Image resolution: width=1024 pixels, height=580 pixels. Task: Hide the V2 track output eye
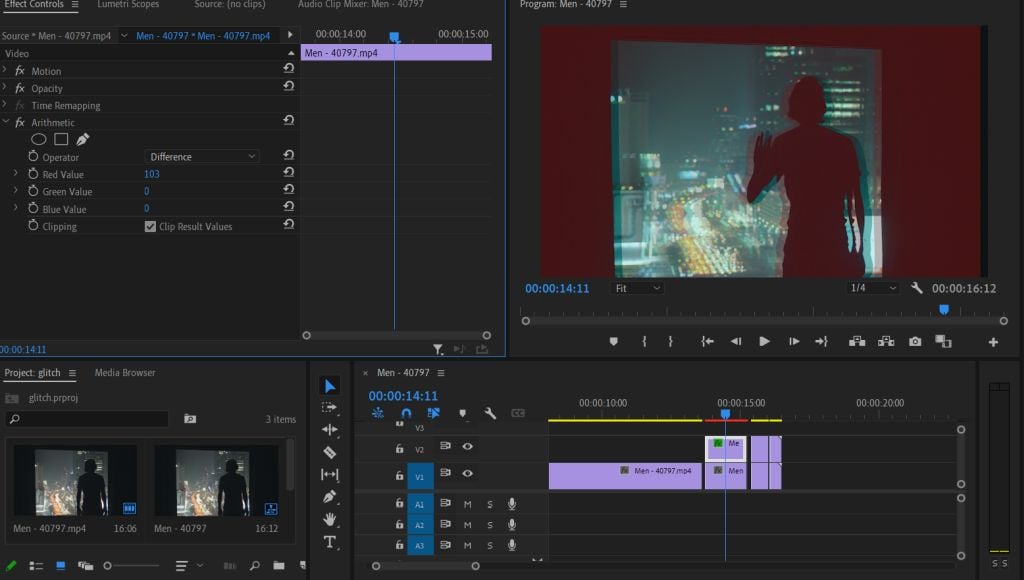click(467, 447)
